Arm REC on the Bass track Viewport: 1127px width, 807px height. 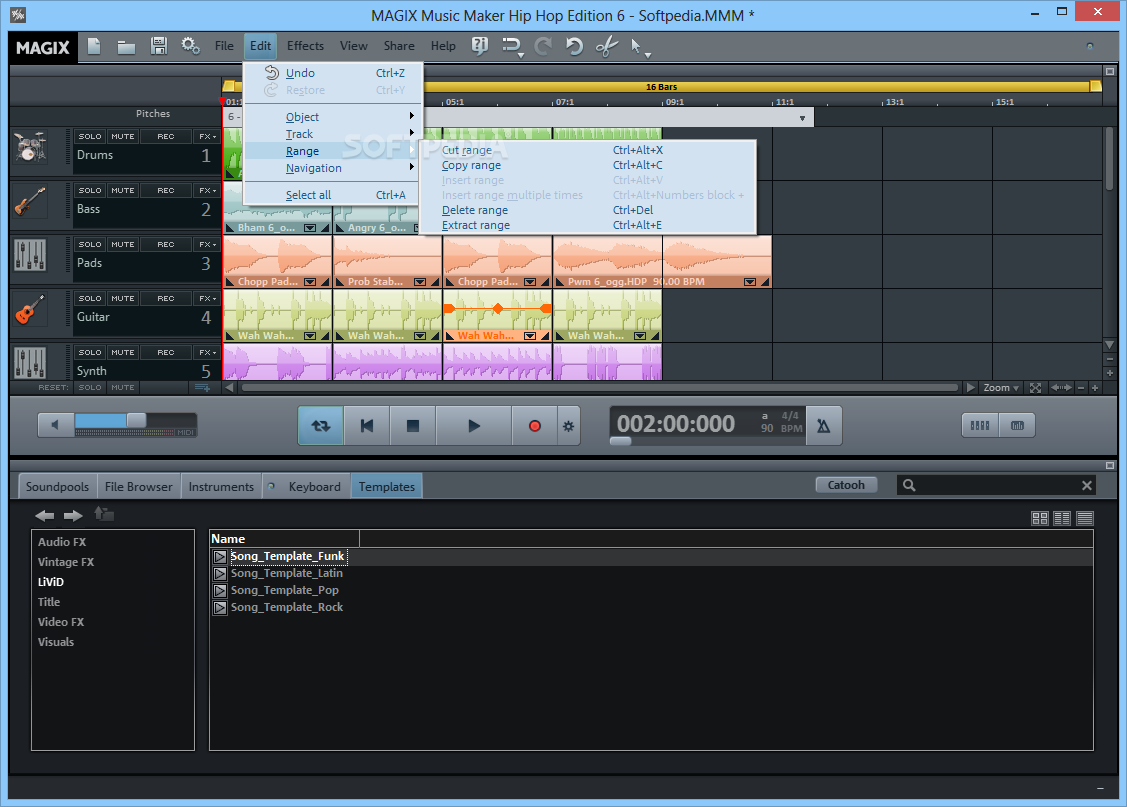tap(166, 190)
